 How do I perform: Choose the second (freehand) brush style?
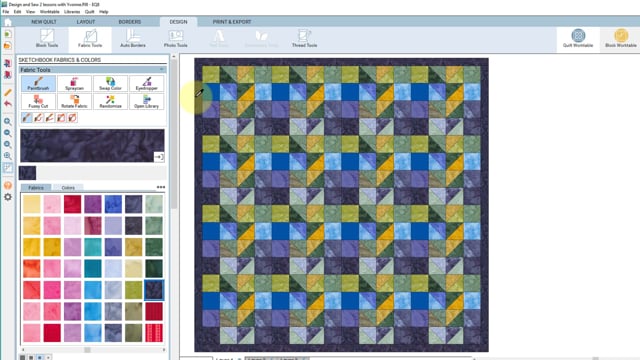38,118
